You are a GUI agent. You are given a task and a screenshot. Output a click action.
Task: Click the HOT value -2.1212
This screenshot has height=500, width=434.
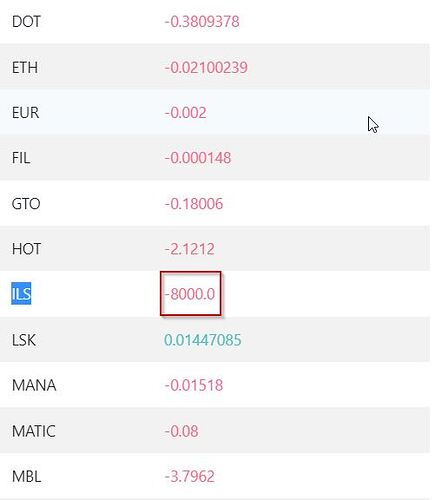(x=189, y=249)
